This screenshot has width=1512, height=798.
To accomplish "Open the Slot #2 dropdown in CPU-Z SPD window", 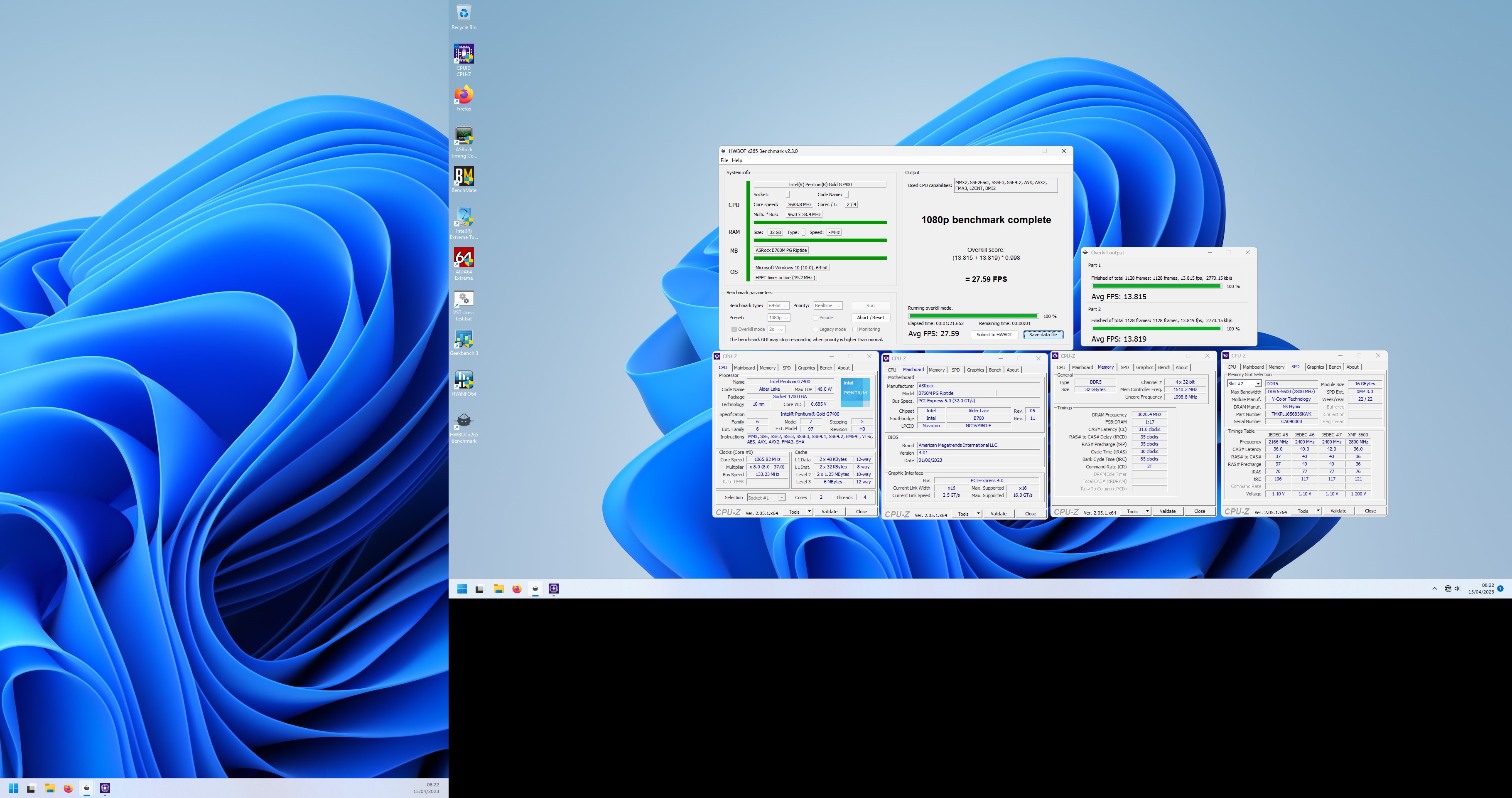I will click(1244, 384).
